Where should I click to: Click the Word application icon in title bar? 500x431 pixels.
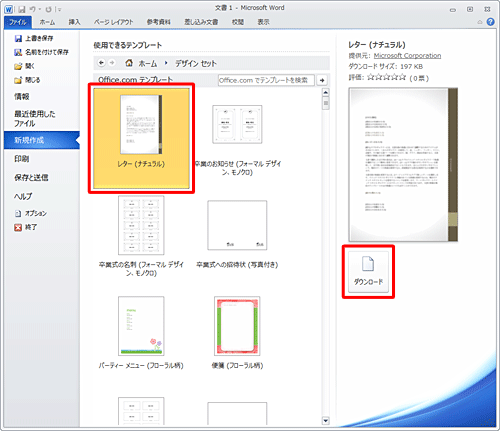[x=8, y=9]
